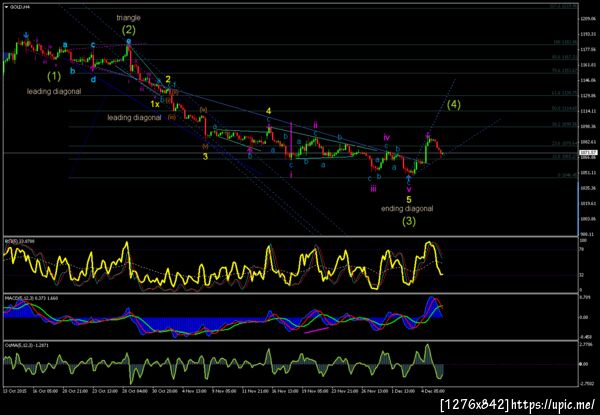This screenshot has height=415, width=600.
Task: Select the yellow 2 wave label
Action: pyautogui.click(x=168, y=79)
